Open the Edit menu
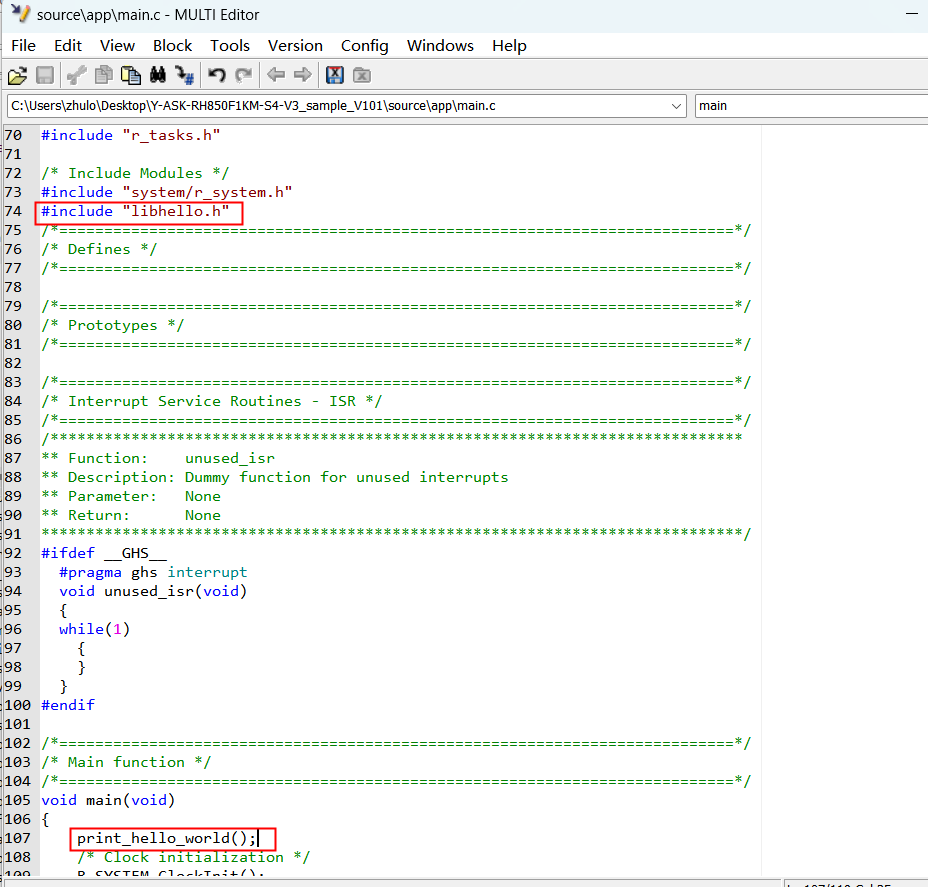This screenshot has width=928, height=887. click(x=68, y=46)
